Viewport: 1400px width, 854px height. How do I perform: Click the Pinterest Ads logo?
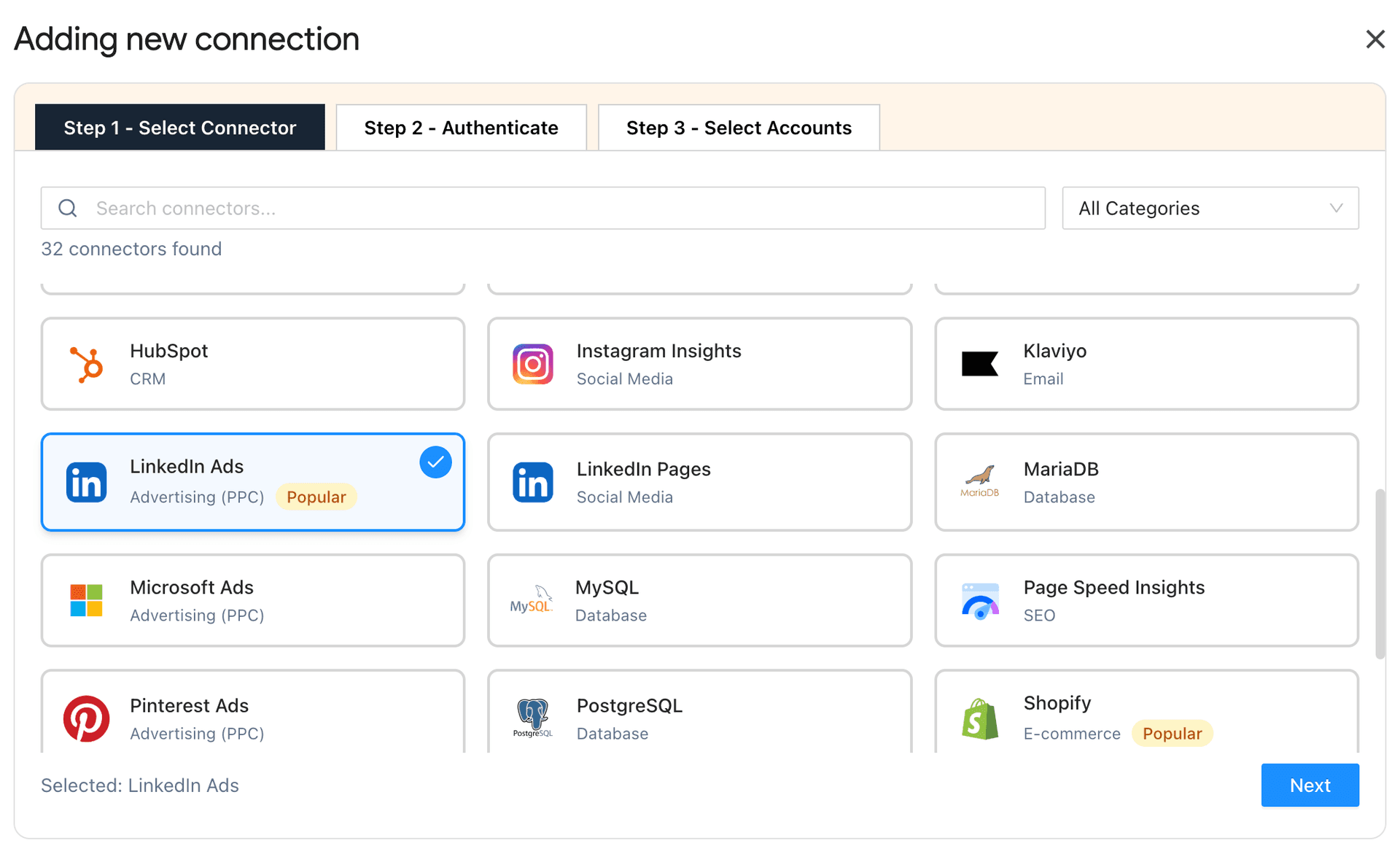(87, 718)
